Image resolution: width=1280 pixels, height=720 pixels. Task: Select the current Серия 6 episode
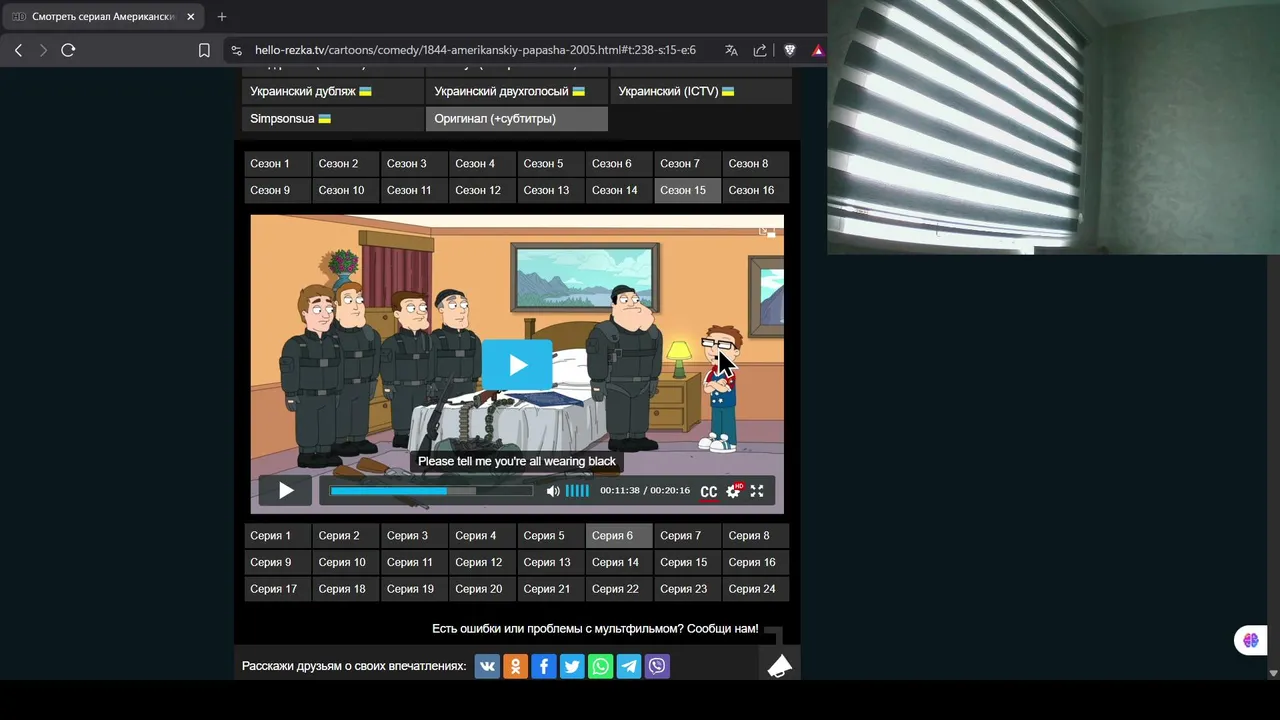[619, 535]
